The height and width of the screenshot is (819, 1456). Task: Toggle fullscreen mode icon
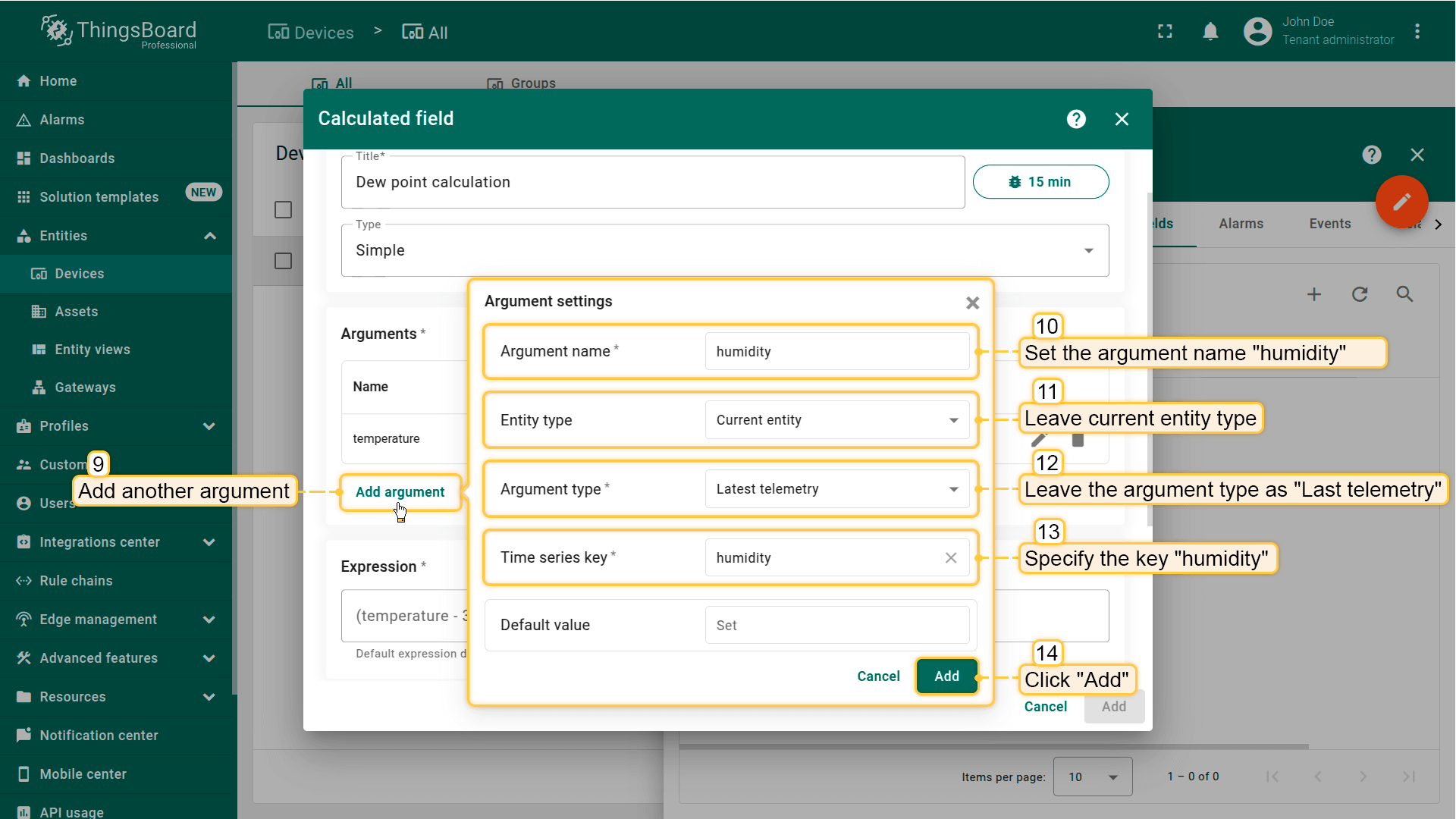click(x=1165, y=32)
